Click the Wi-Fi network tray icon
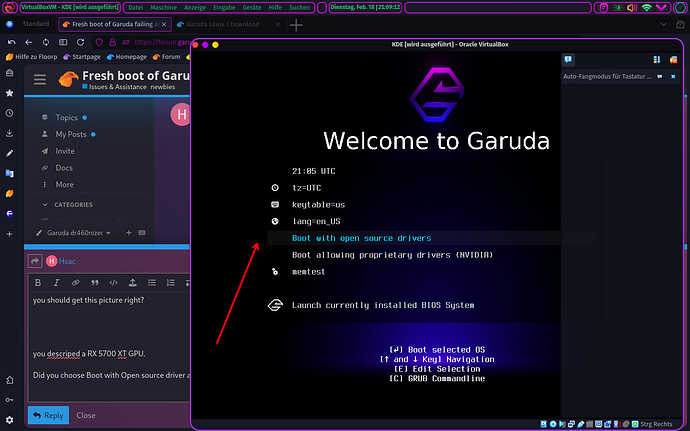Screen dimensions: 690x431 click(x=646, y=7)
